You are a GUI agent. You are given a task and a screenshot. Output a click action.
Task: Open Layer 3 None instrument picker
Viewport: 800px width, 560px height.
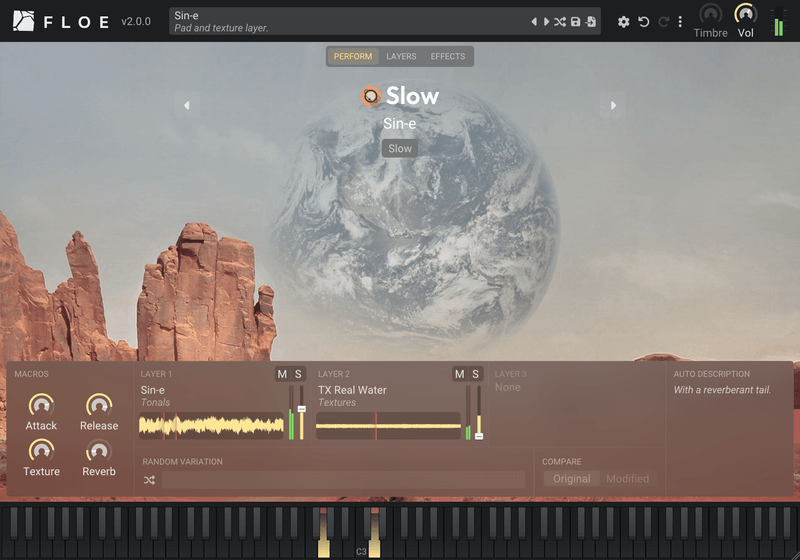[x=508, y=388]
